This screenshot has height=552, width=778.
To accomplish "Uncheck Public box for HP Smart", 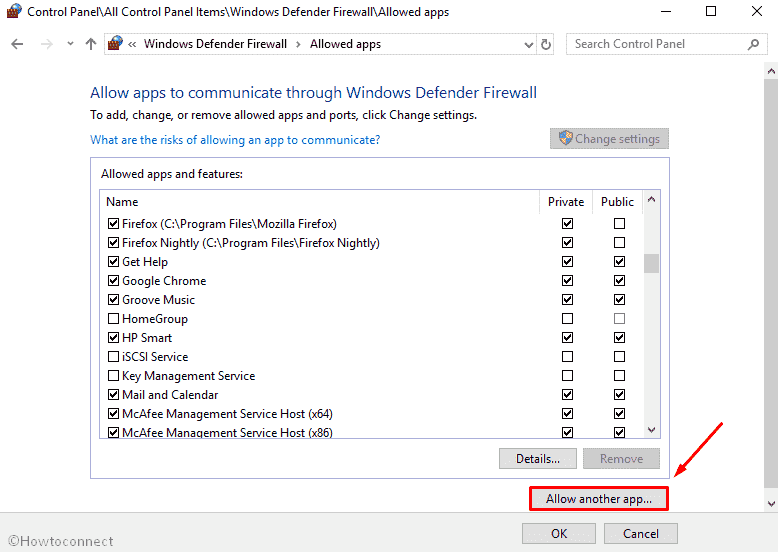I will click(x=619, y=338).
